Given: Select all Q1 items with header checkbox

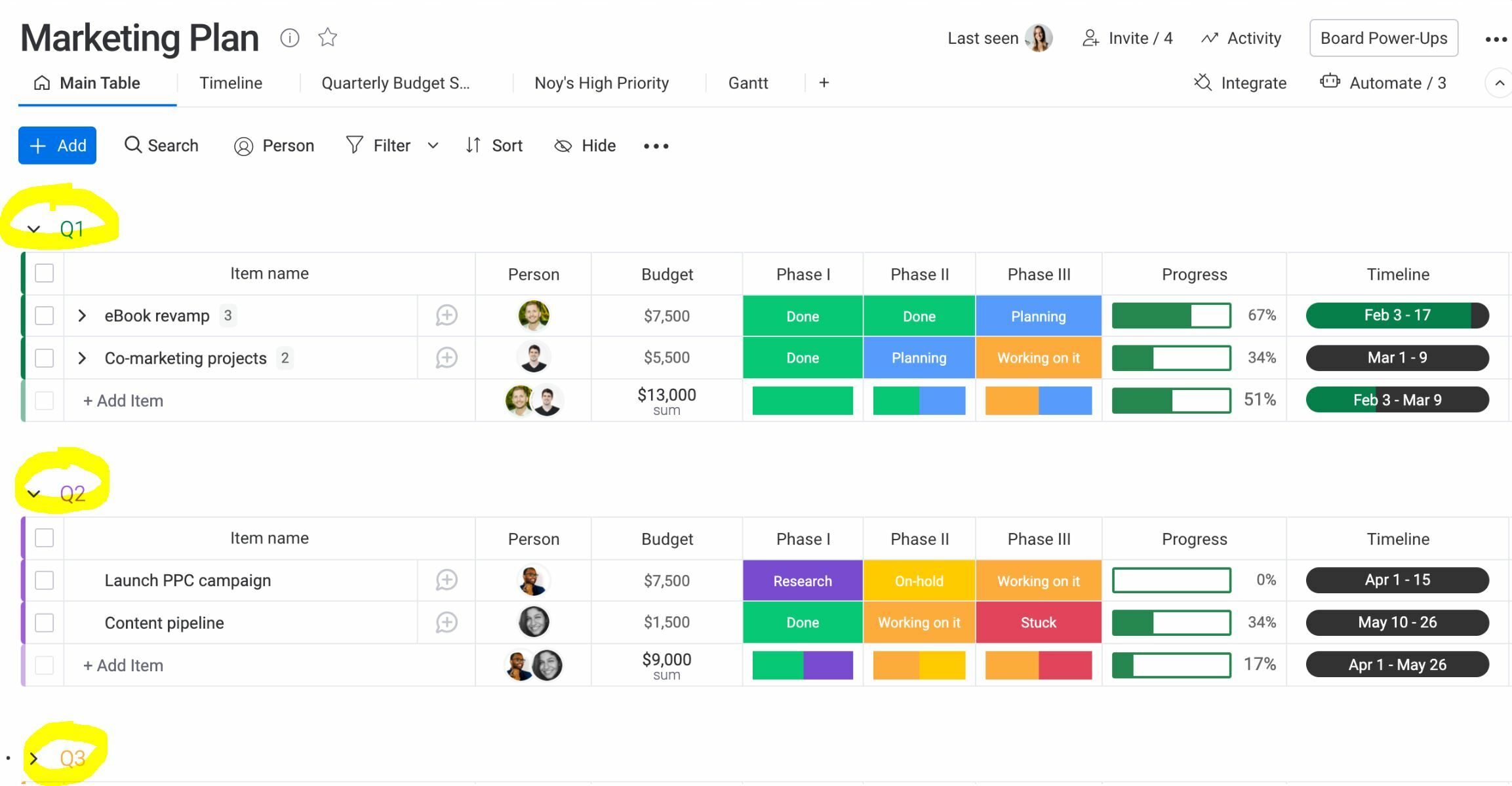Looking at the screenshot, I should click(44, 273).
